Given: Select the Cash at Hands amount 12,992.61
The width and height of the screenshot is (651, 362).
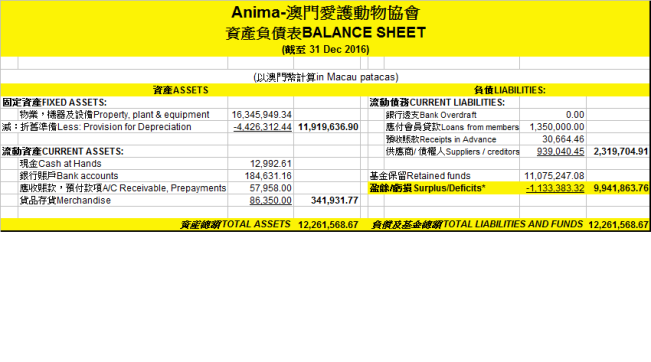Looking at the screenshot, I should 271,164.
